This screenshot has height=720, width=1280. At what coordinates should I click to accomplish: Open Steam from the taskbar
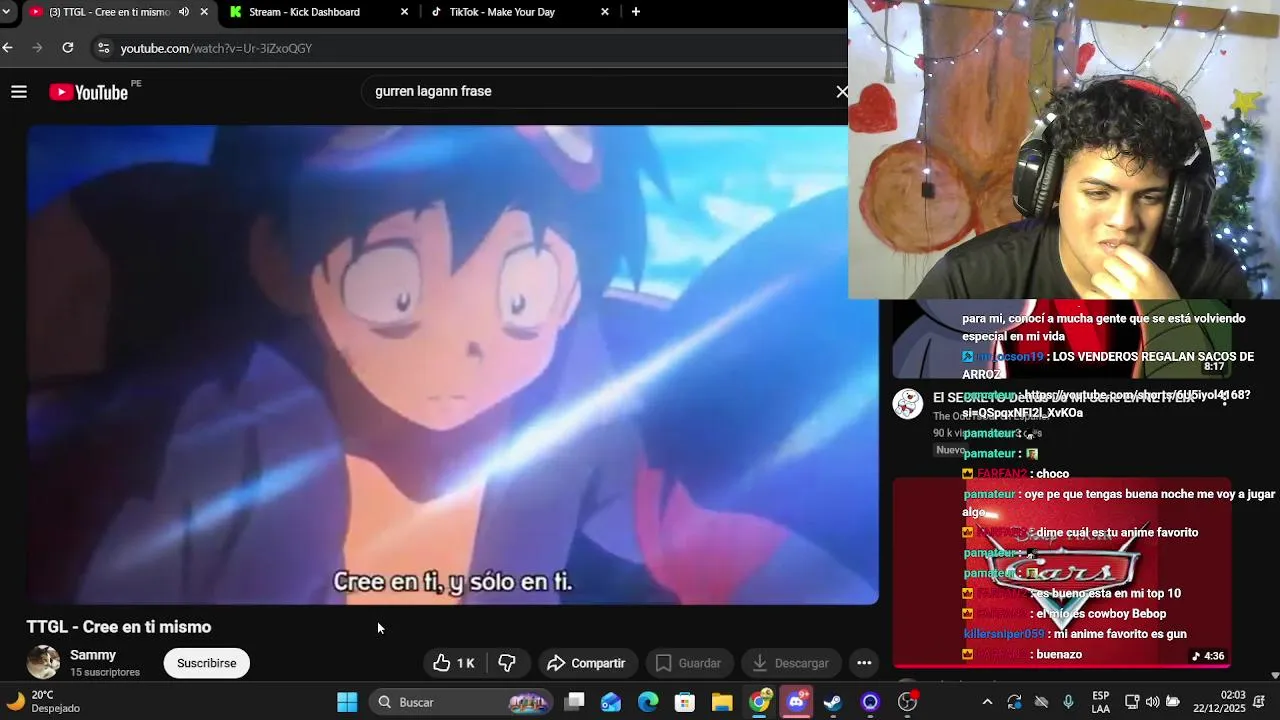click(833, 702)
